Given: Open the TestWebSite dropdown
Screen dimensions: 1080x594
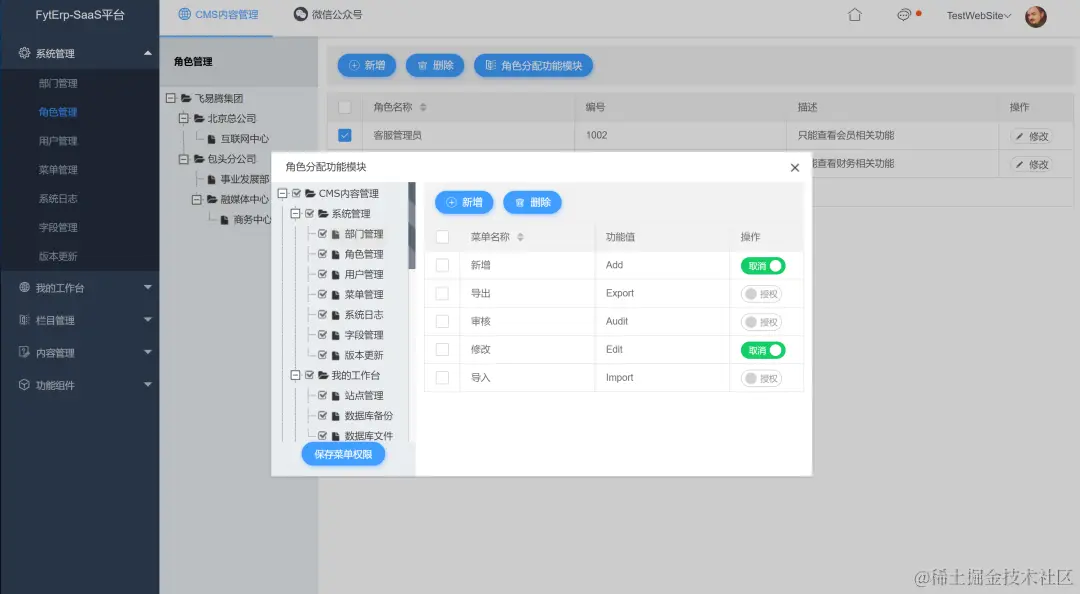Looking at the screenshot, I should pos(977,16).
